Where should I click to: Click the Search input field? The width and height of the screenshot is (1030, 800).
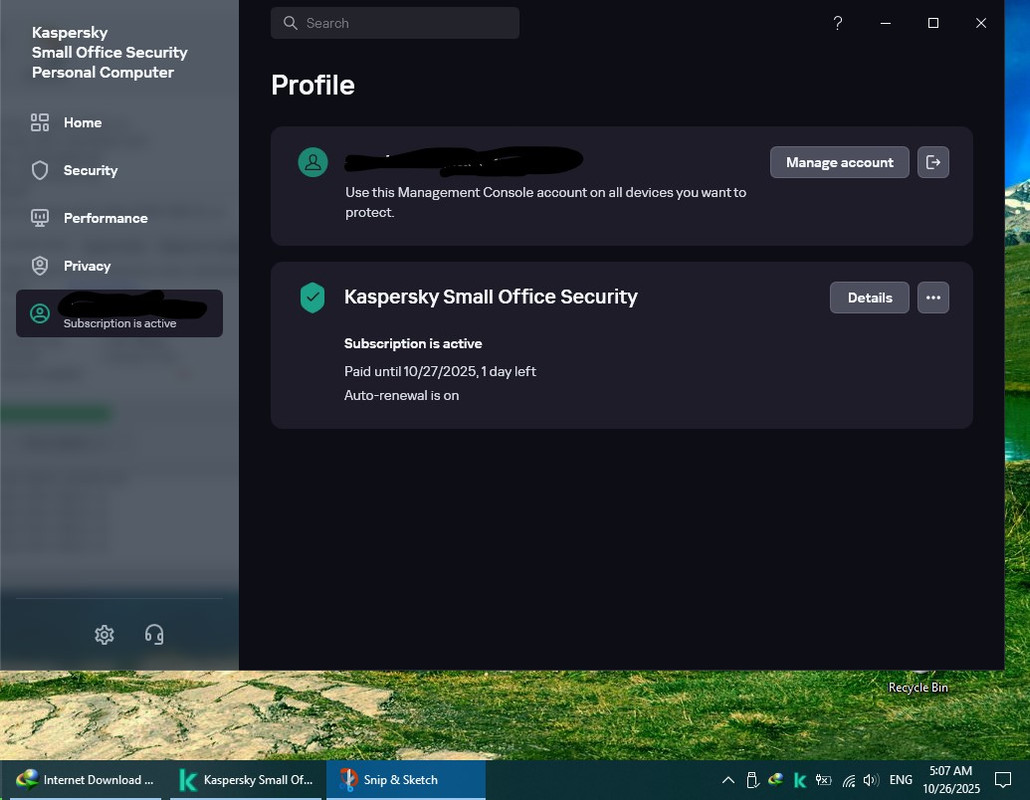pos(395,23)
